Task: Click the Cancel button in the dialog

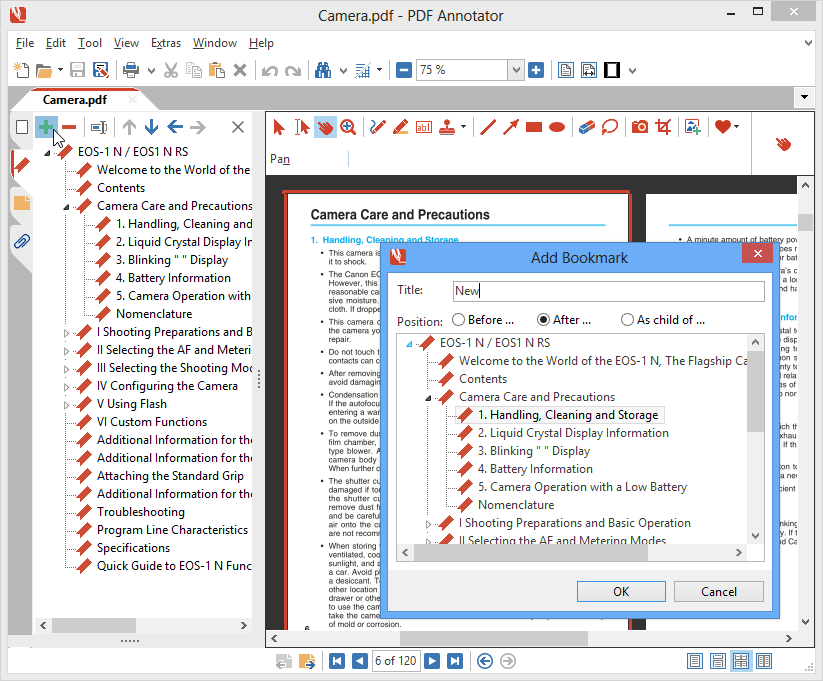Action: click(718, 591)
